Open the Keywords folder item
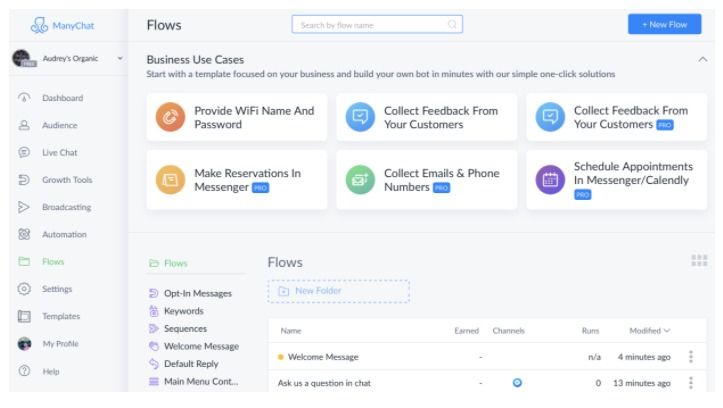Image resolution: width=723 pixels, height=408 pixels. click(x=184, y=311)
